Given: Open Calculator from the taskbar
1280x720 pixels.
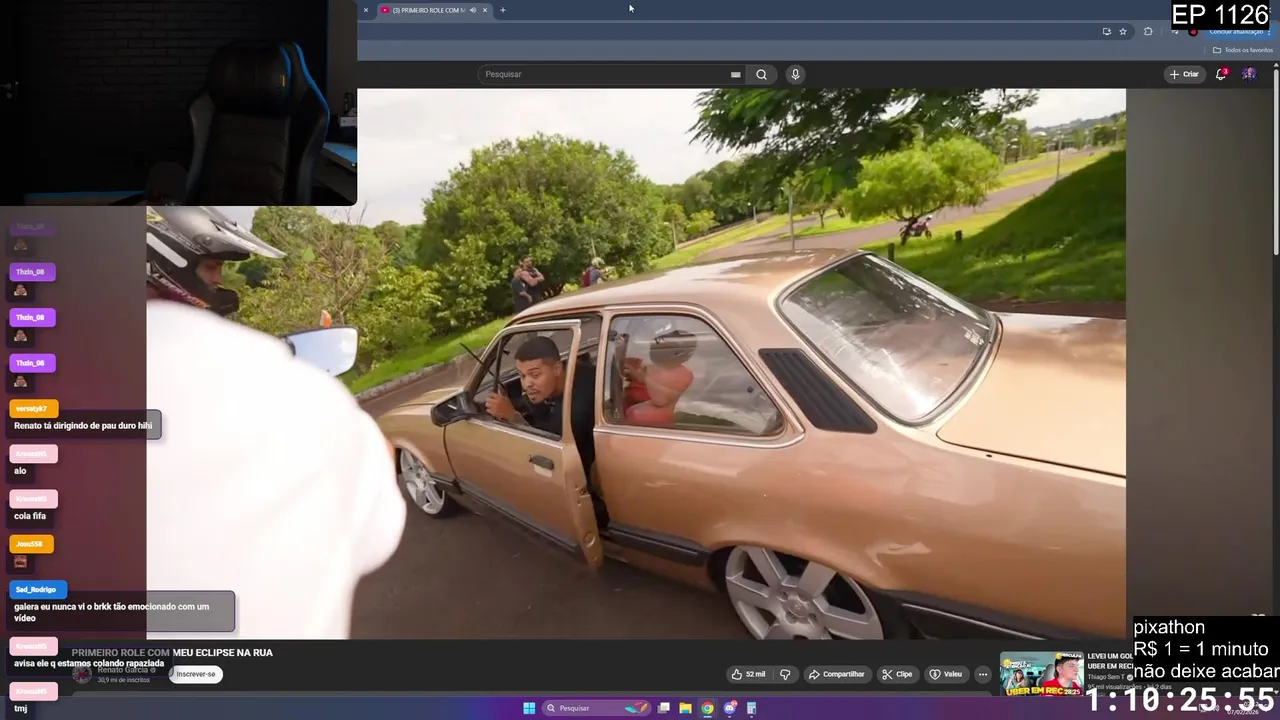Looking at the screenshot, I should (752, 708).
